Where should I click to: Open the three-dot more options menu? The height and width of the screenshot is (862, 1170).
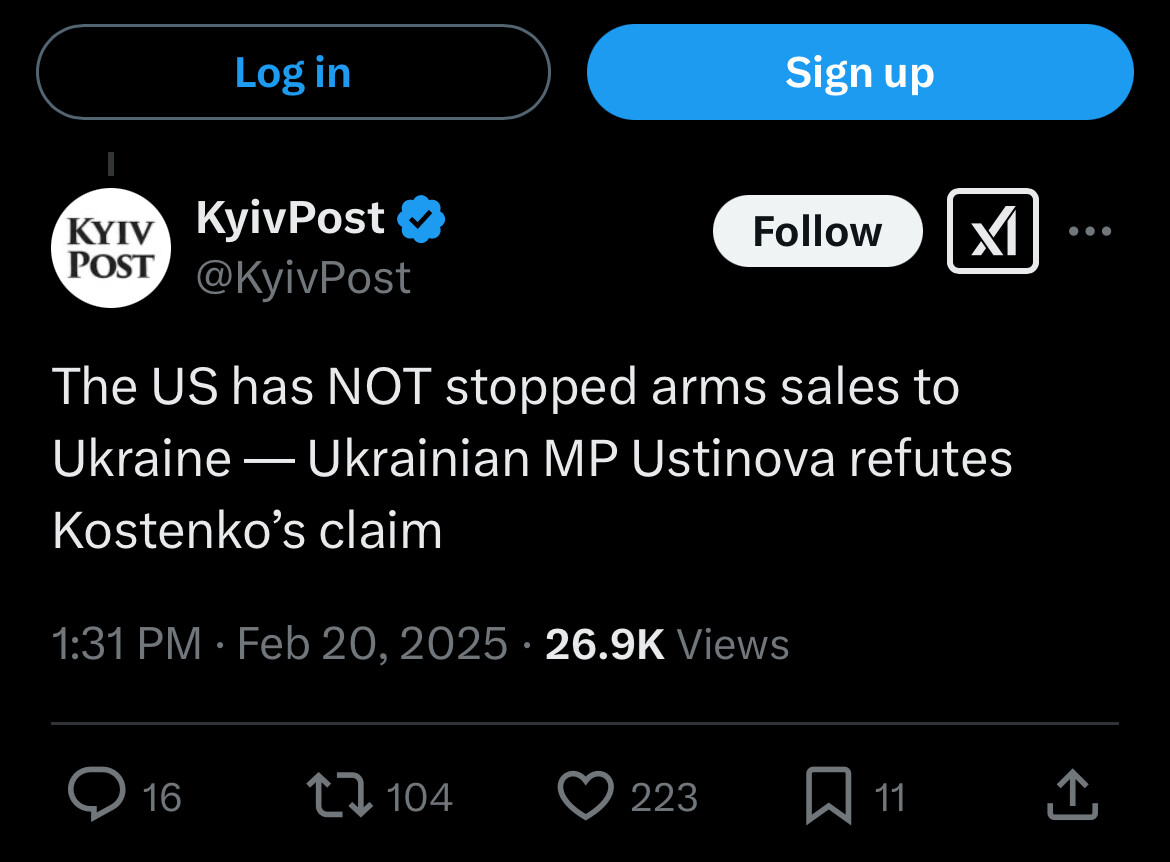pyautogui.click(x=1089, y=231)
